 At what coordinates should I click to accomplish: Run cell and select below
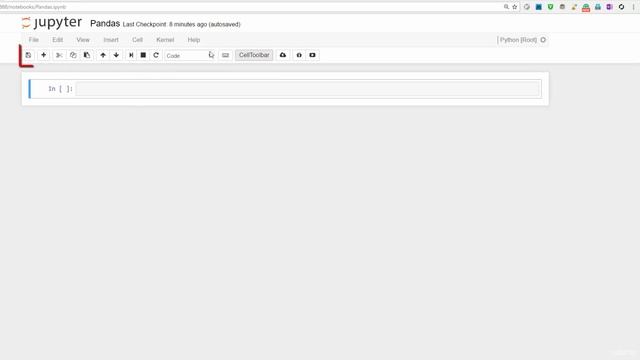[131, 55]
